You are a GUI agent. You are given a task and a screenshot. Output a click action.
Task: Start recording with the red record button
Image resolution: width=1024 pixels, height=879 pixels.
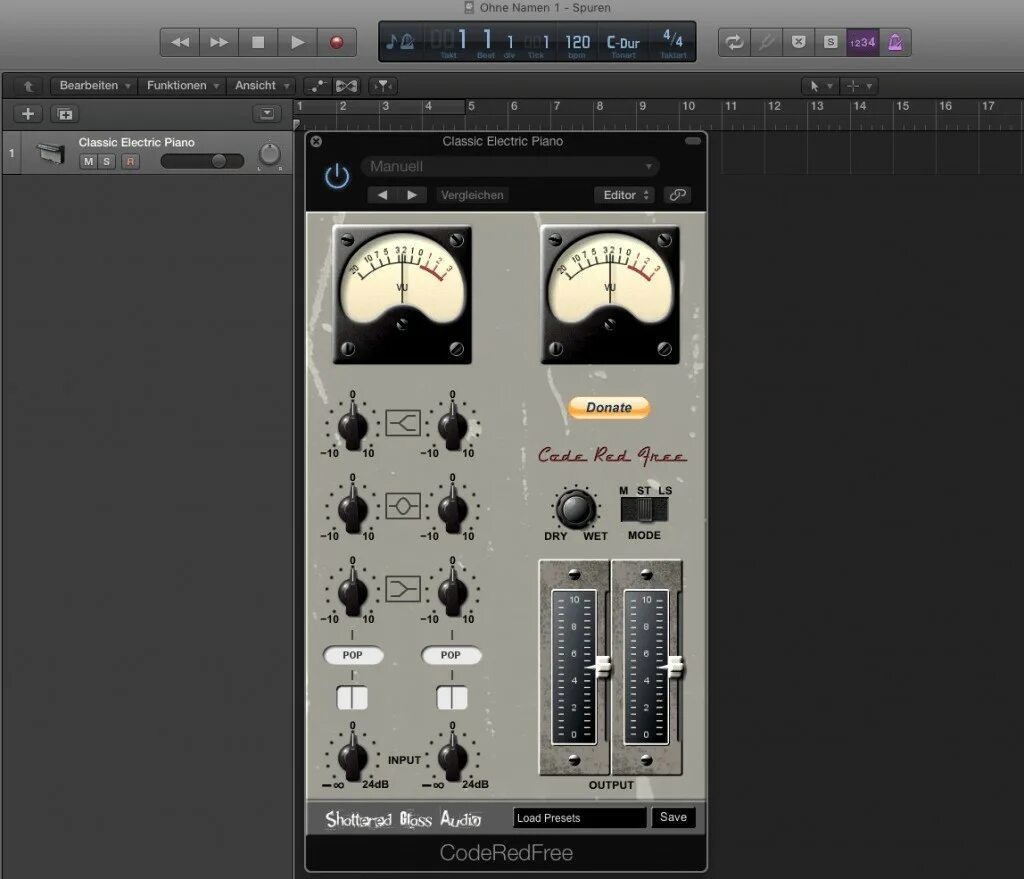pos(336,42)
